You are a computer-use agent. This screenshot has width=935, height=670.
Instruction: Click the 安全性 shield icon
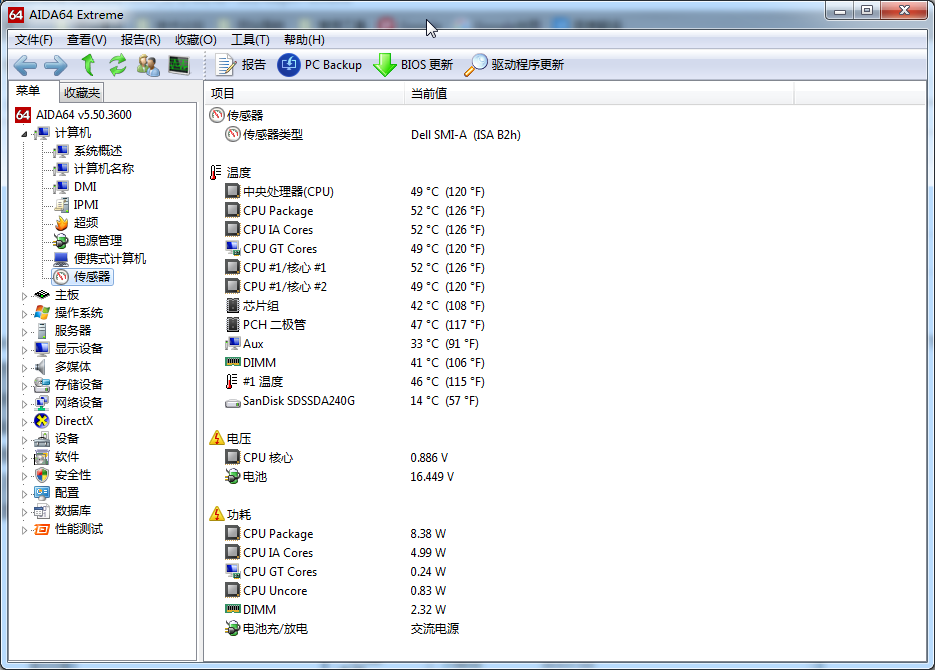pos(42,475)
